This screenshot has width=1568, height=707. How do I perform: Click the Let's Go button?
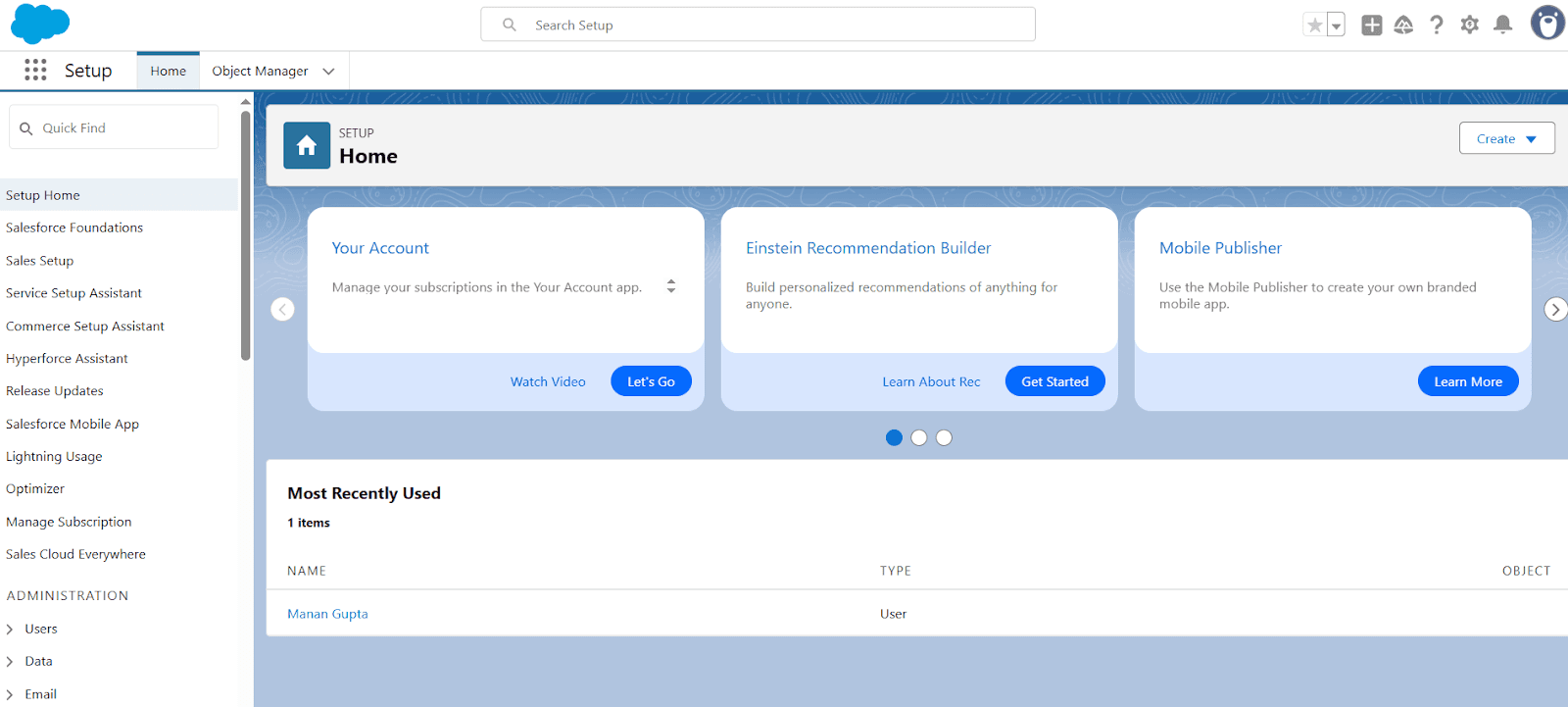[x=651, y=381]
